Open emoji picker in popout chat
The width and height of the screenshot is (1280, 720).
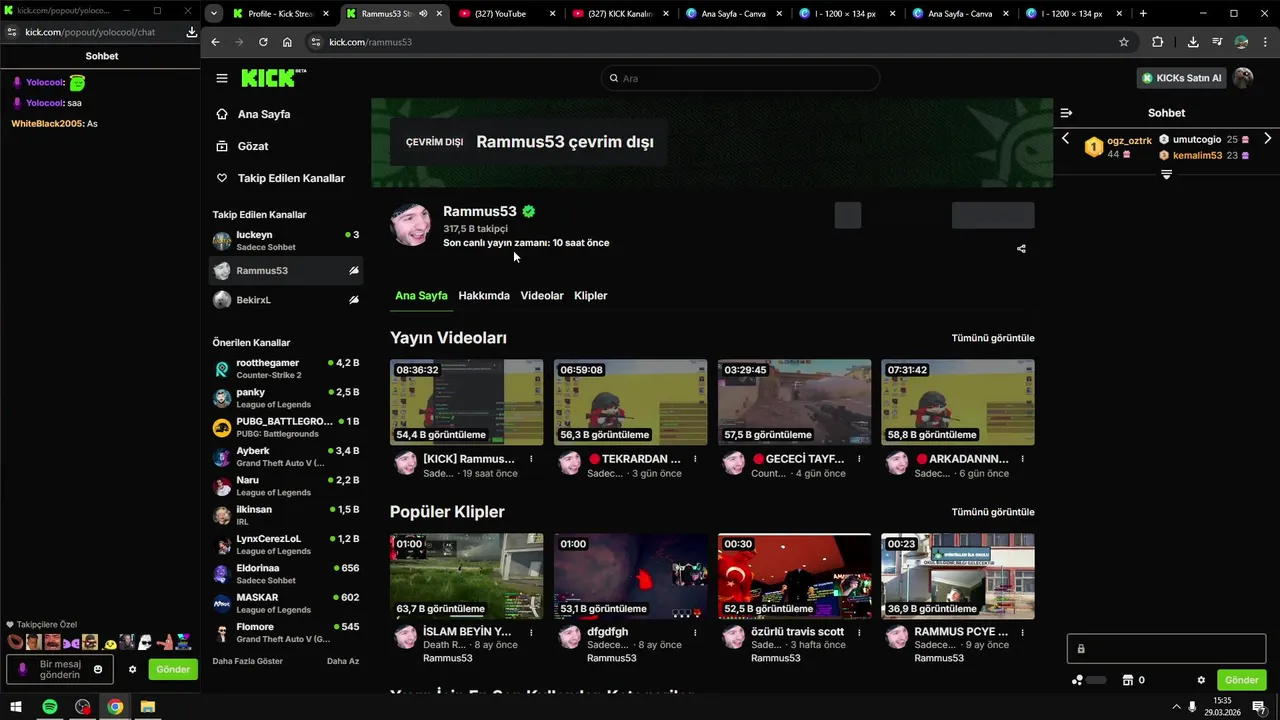point(98,669)
